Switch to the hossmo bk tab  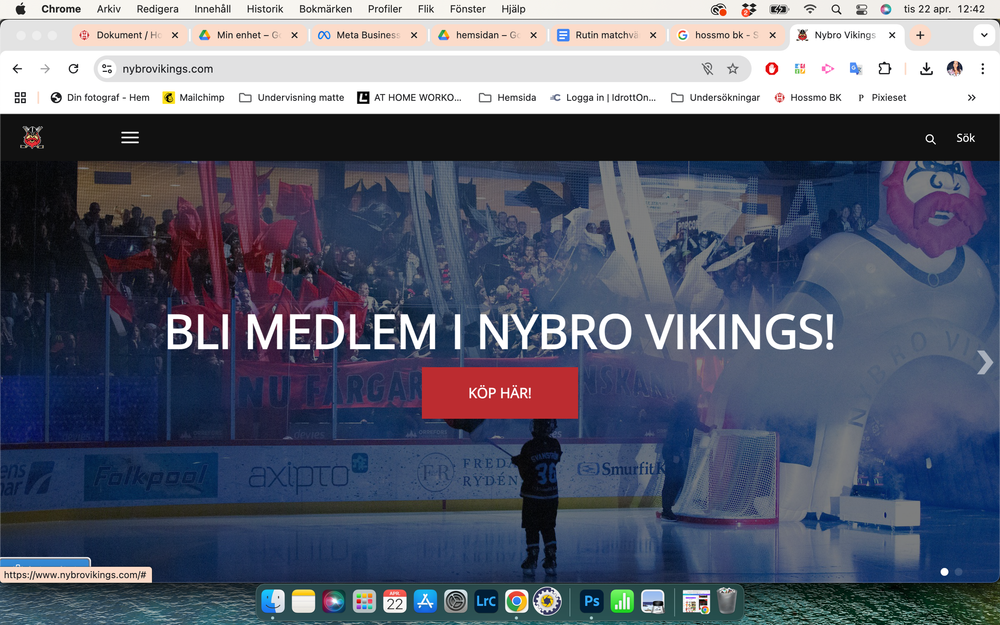727,35
